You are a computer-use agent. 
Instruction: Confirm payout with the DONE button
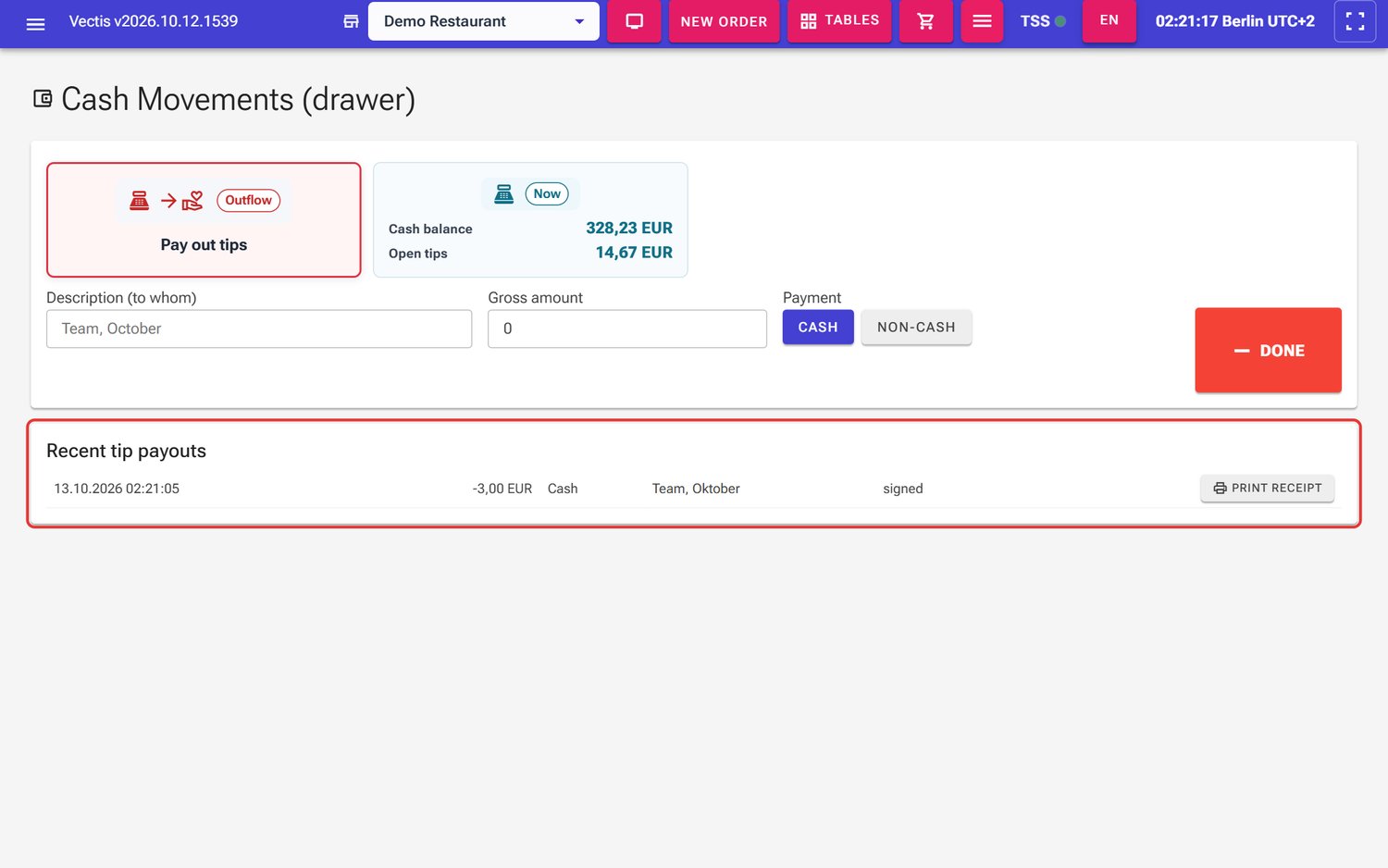[1268, 351]
